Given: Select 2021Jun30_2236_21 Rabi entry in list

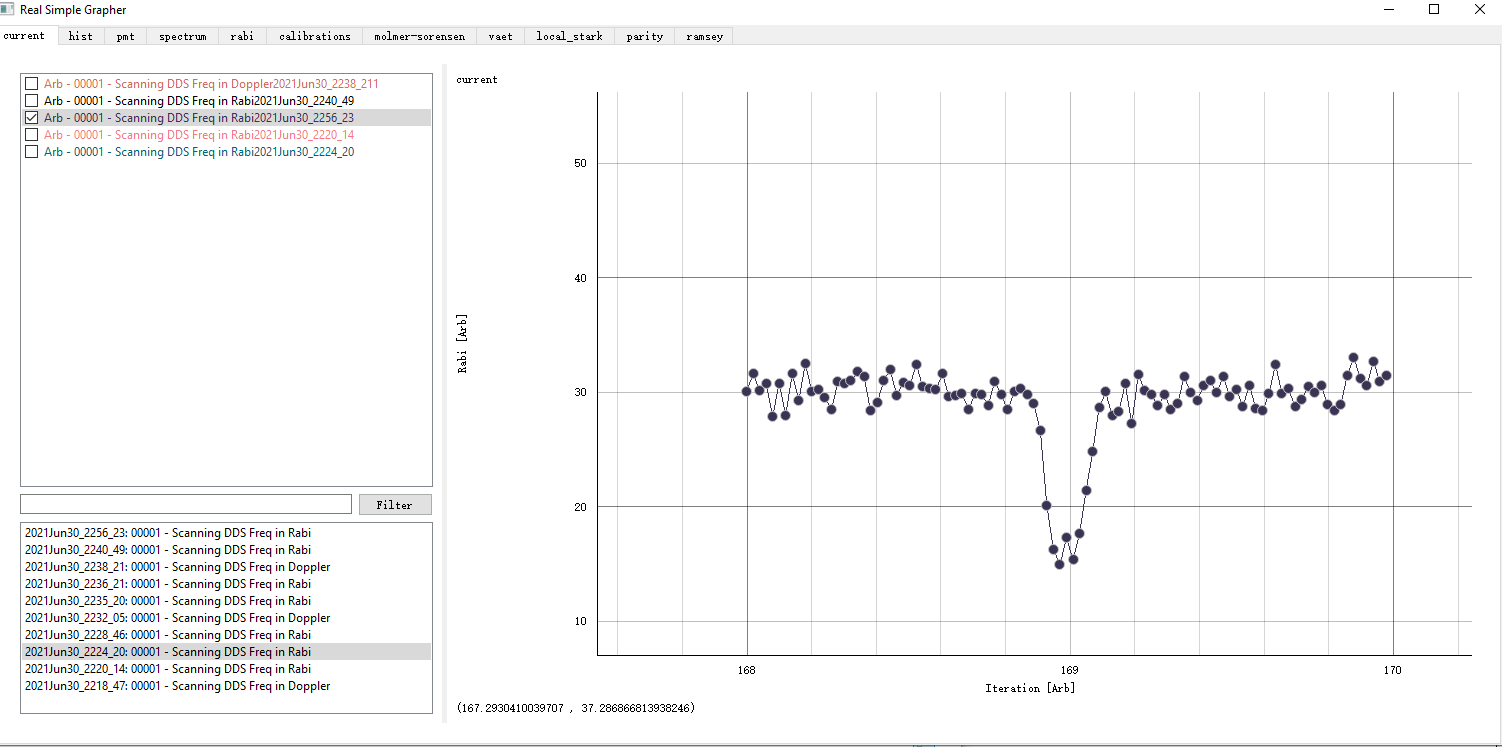Looking at the screenshot, I should click(226, 584).
